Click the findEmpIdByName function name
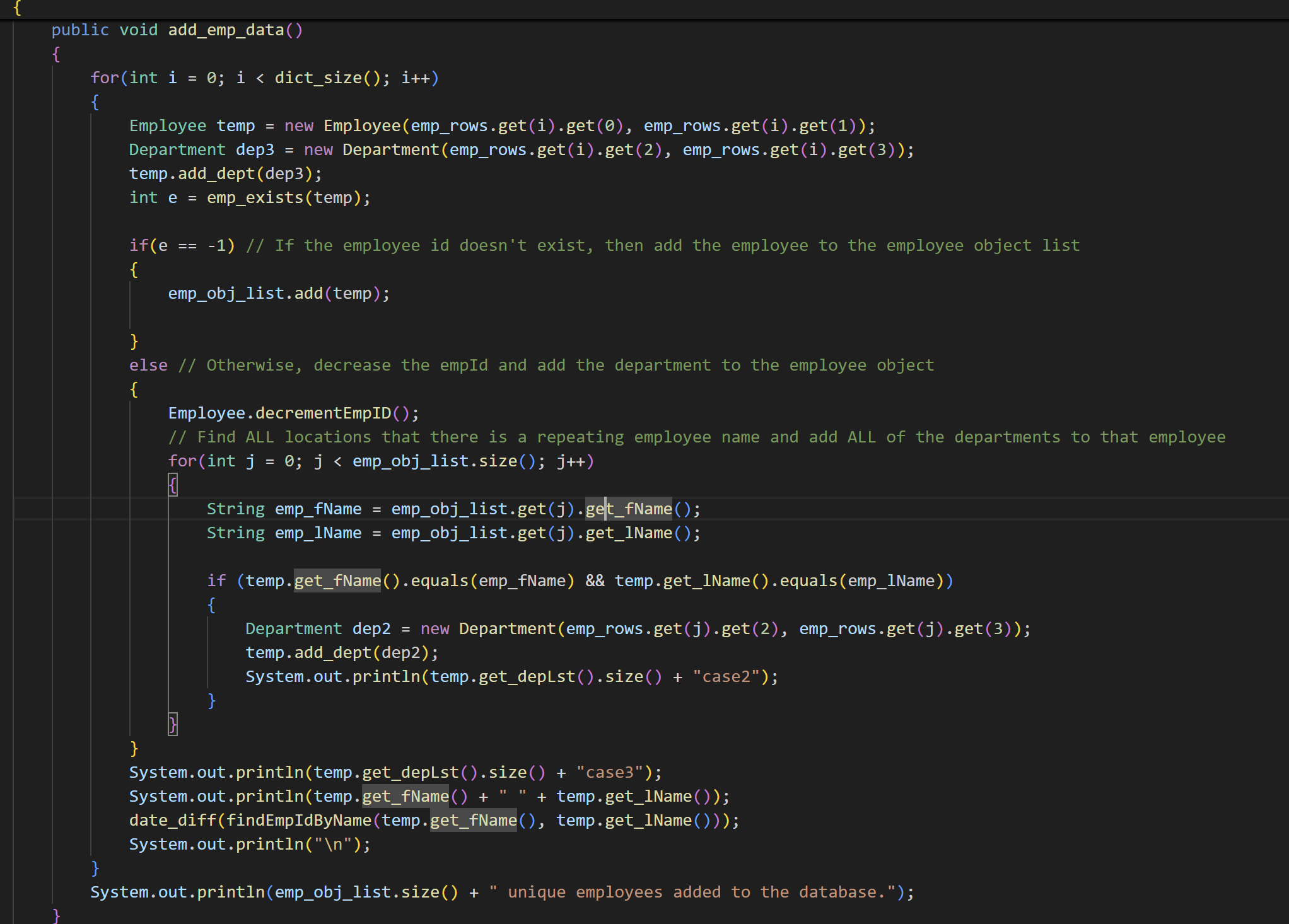This screenshot has width=1289, height=924. coord(298,821)
